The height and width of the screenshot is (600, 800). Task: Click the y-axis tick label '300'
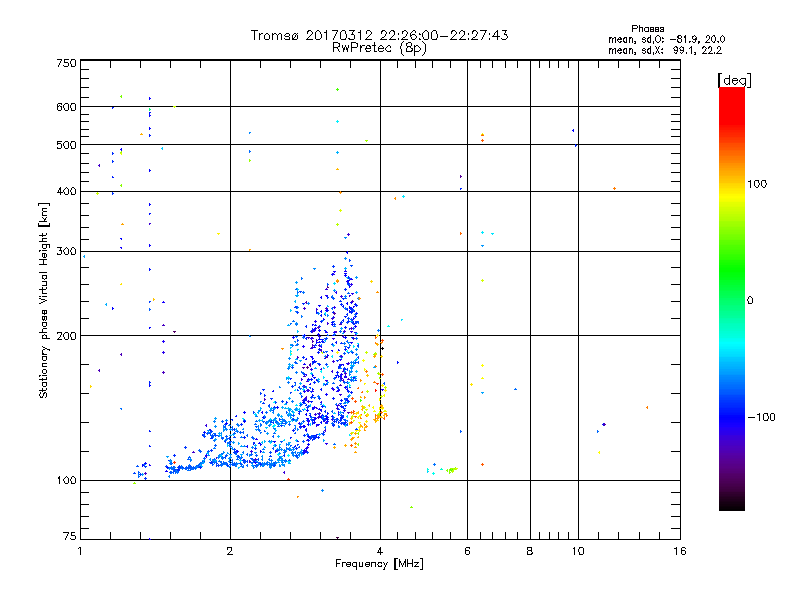[66, 251]
